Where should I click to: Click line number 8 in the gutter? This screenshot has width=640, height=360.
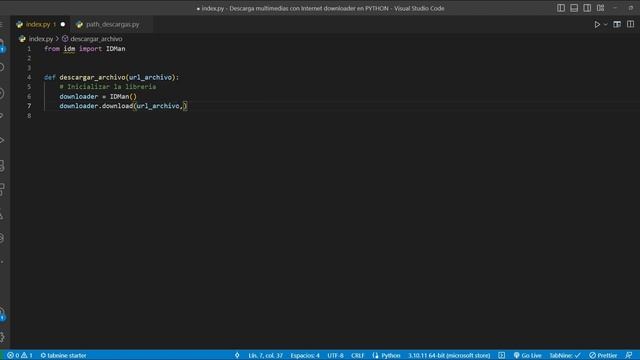pos(29,116)
